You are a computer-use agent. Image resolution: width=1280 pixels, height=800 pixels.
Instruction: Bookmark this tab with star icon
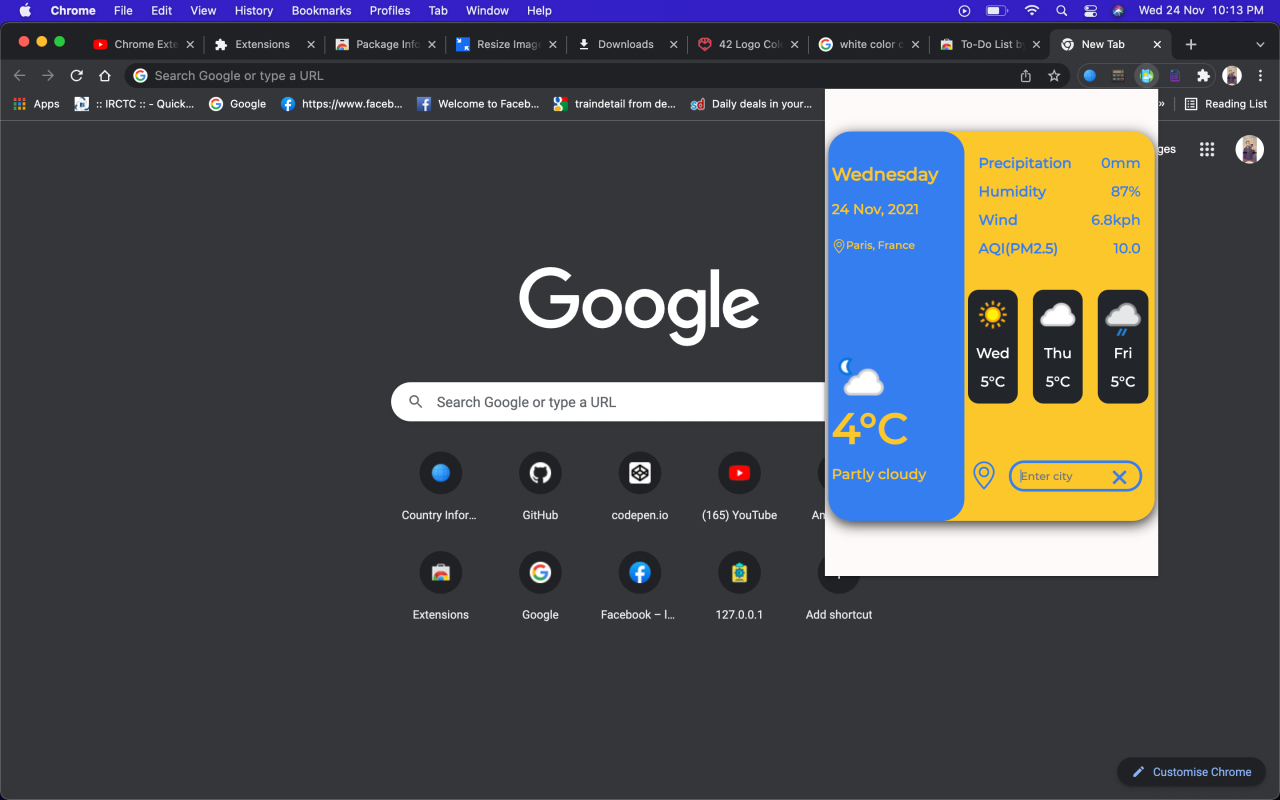click(x=1054, y=76)
